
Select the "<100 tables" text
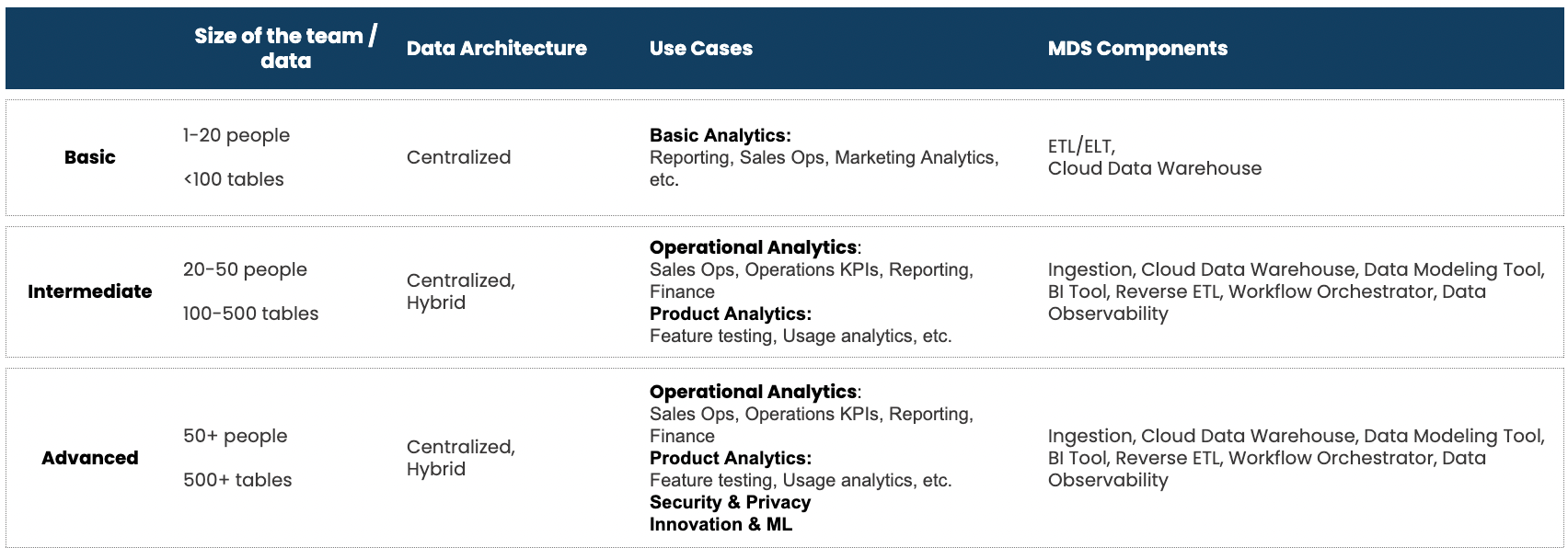pyautogui.click(x=234, y=179)
